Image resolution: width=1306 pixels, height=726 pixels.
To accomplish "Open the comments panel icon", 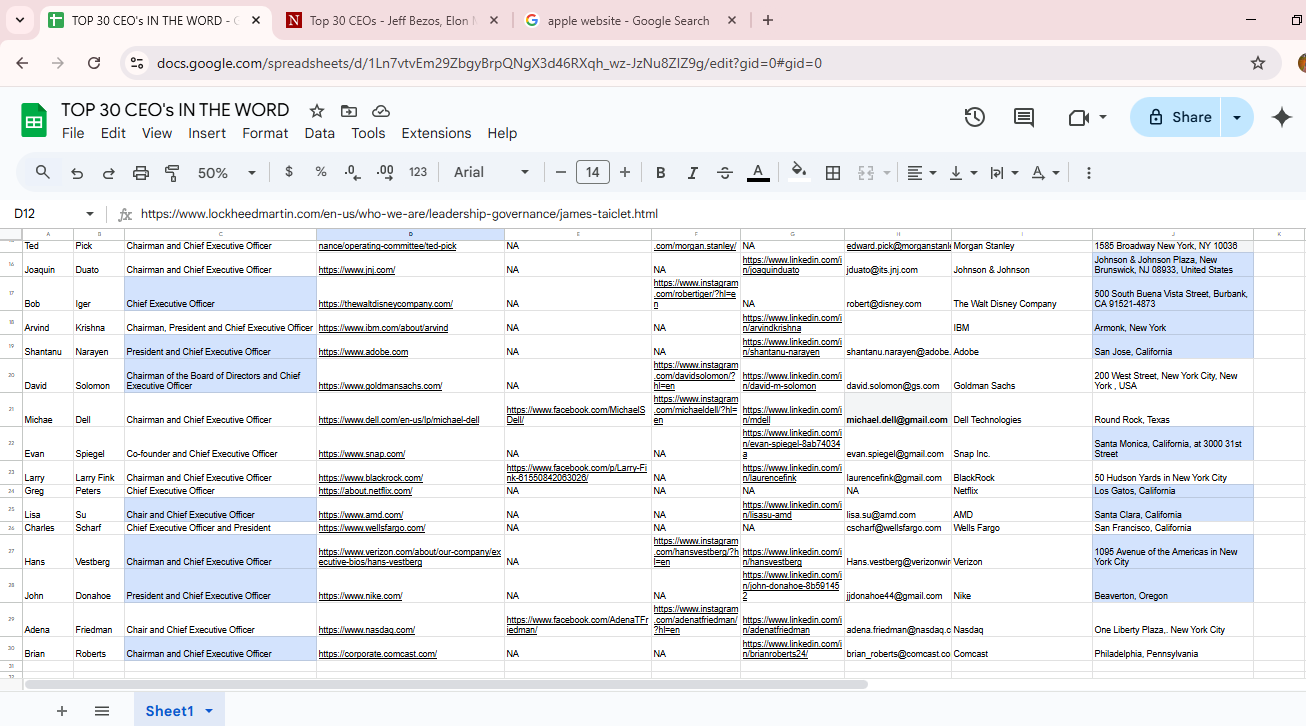I will tap(1024, 117).
